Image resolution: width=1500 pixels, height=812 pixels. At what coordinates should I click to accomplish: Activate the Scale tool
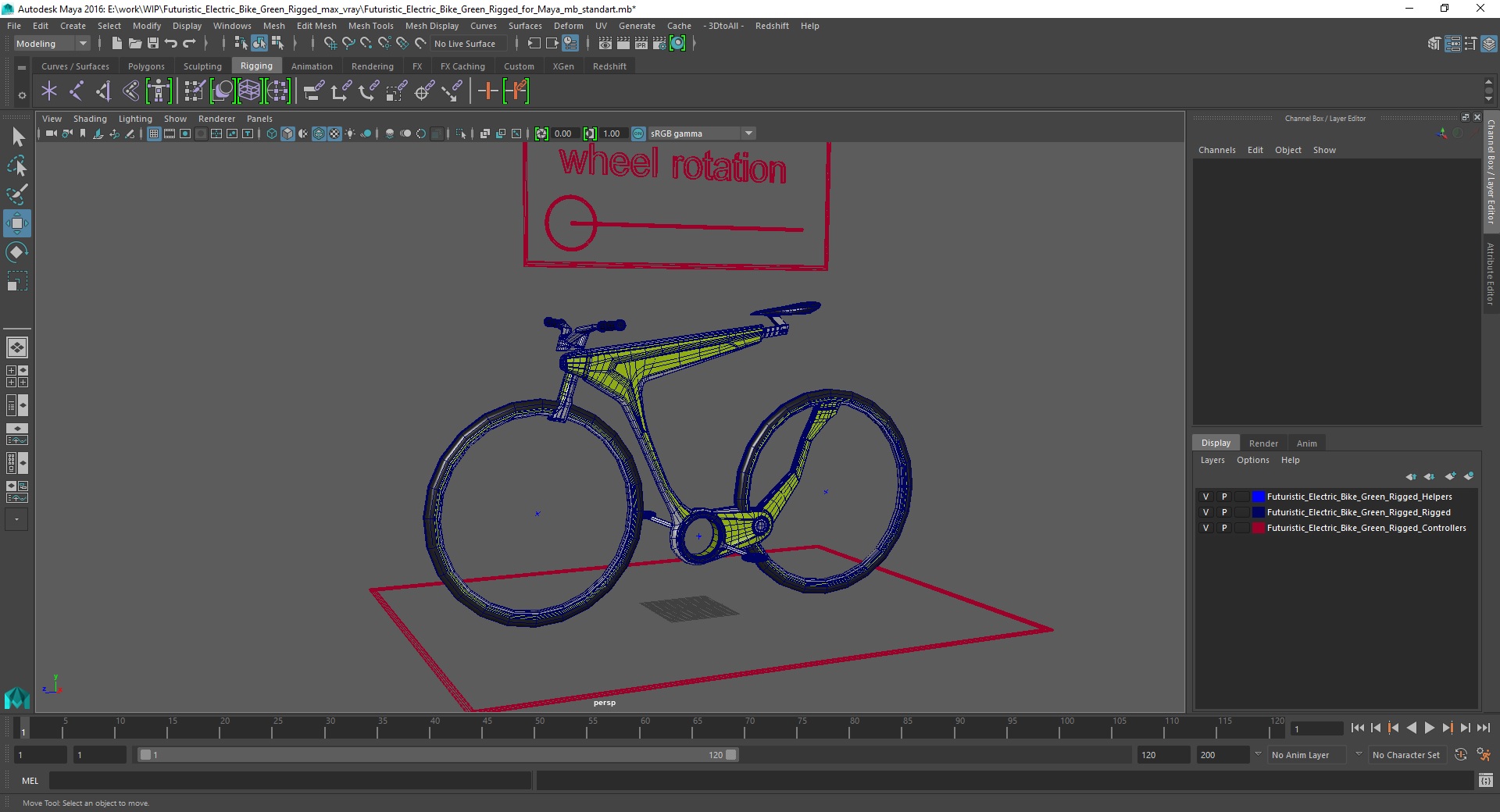[17, 280]
